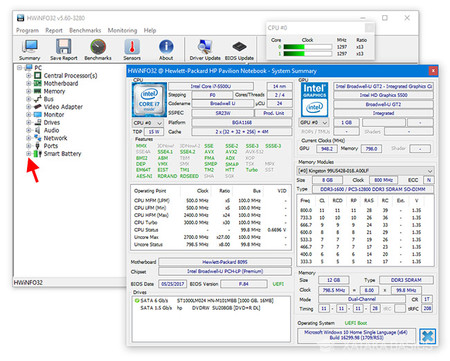Image resolution: width=450 pixels, height=361 pixels.
Task: Click the SATA 6 Gb/s drive status icon
Action: point(137,301)
